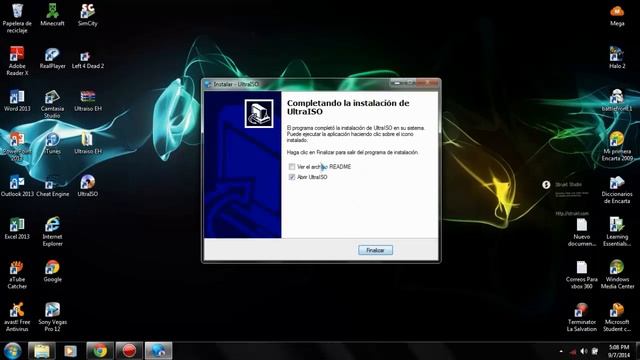Screen dimensions: 640x360
Task: Click the red record taskbar button
Action: click(129, 351)
